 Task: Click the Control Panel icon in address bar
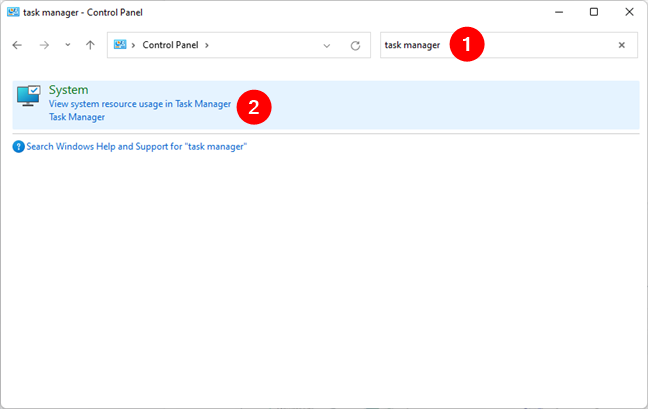[x=120, y=44]
